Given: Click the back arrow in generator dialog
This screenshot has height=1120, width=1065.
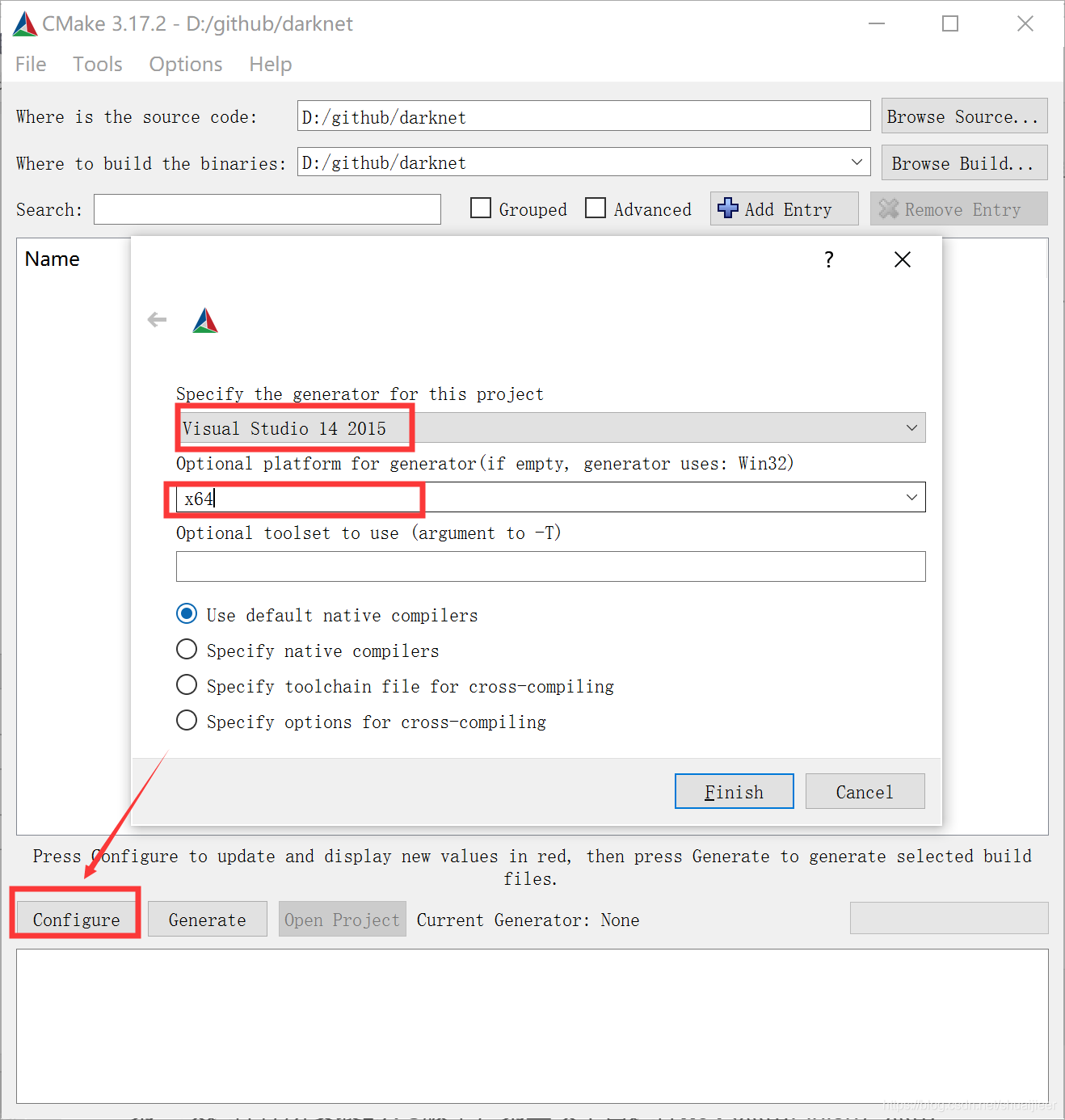Looking at the screenshot, I should click(x=157, y=320).
